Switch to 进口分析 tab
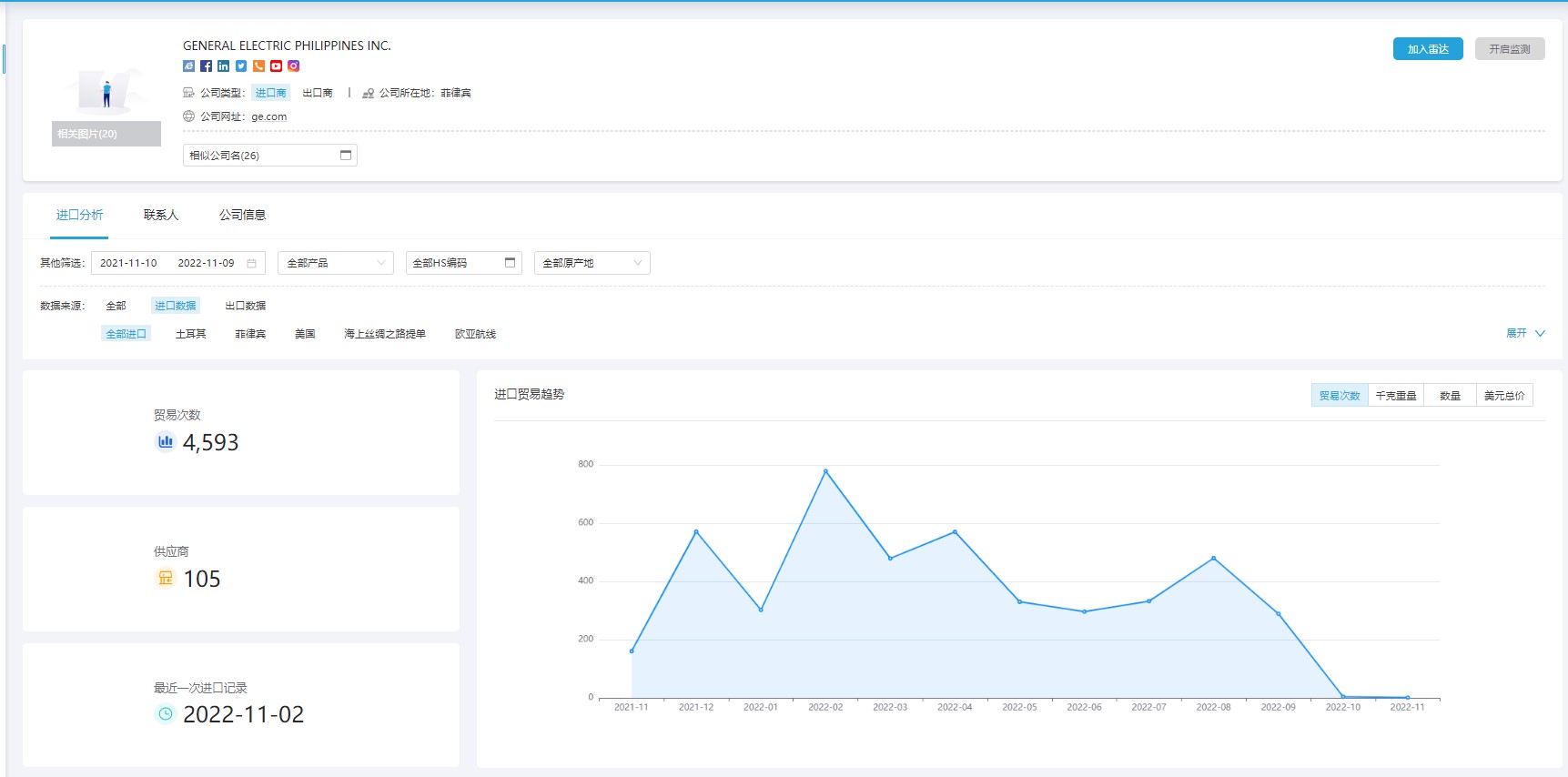Viewport: 1568px width, 777px height. [x=79, y=216]
